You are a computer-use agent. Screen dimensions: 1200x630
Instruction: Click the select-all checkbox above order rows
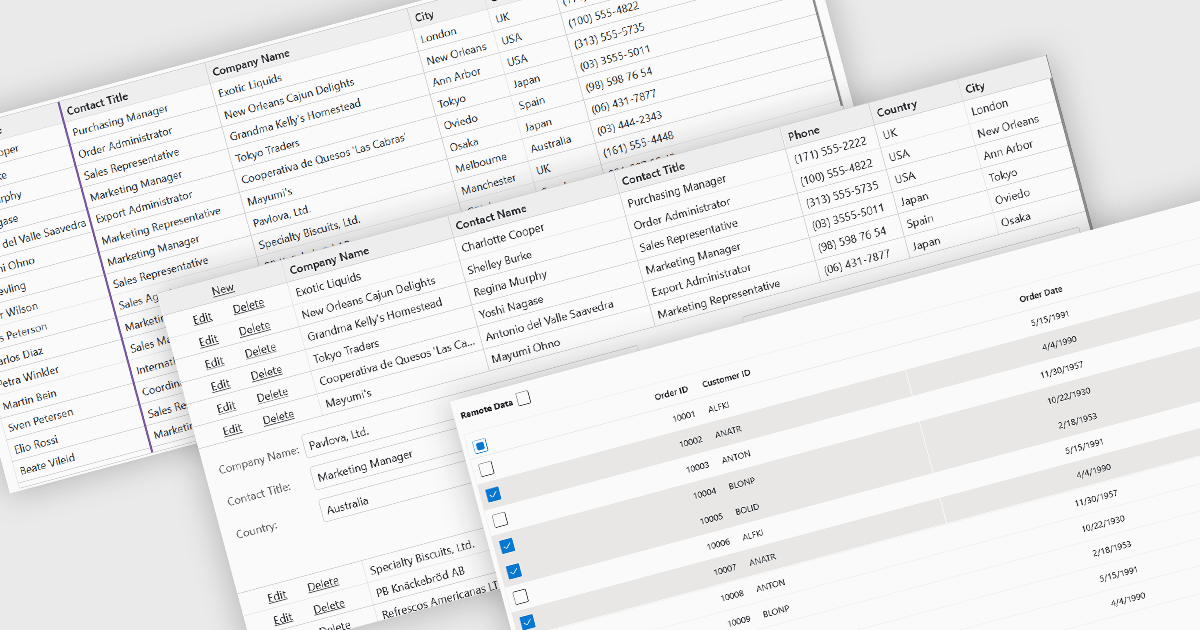click(481, 444)
